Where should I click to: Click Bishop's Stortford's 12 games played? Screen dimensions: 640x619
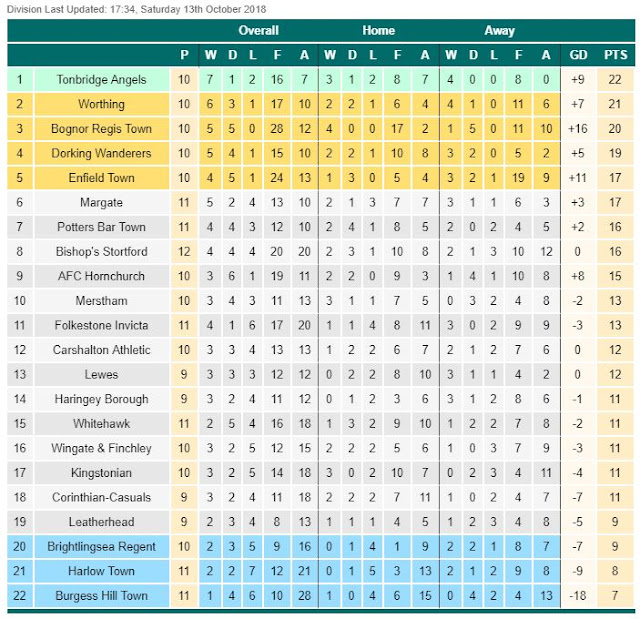click(x=184, y=251)
